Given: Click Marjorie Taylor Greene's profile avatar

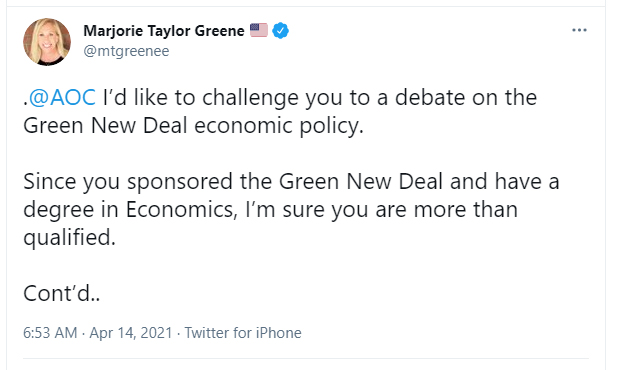Looking at the screenshot, I should pyautogui.click(x=47, y=41).
